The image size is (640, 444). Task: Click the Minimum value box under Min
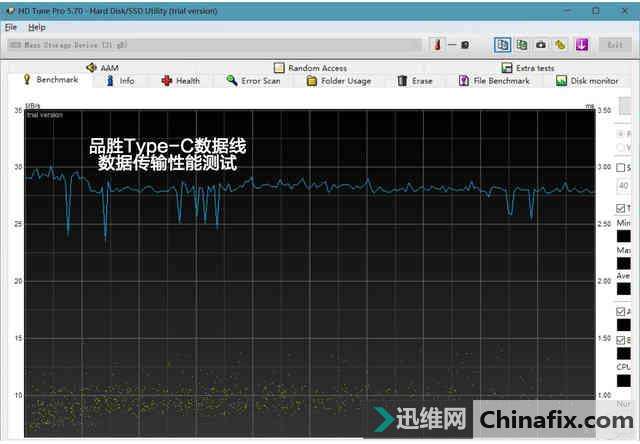[x=623, y=236]
